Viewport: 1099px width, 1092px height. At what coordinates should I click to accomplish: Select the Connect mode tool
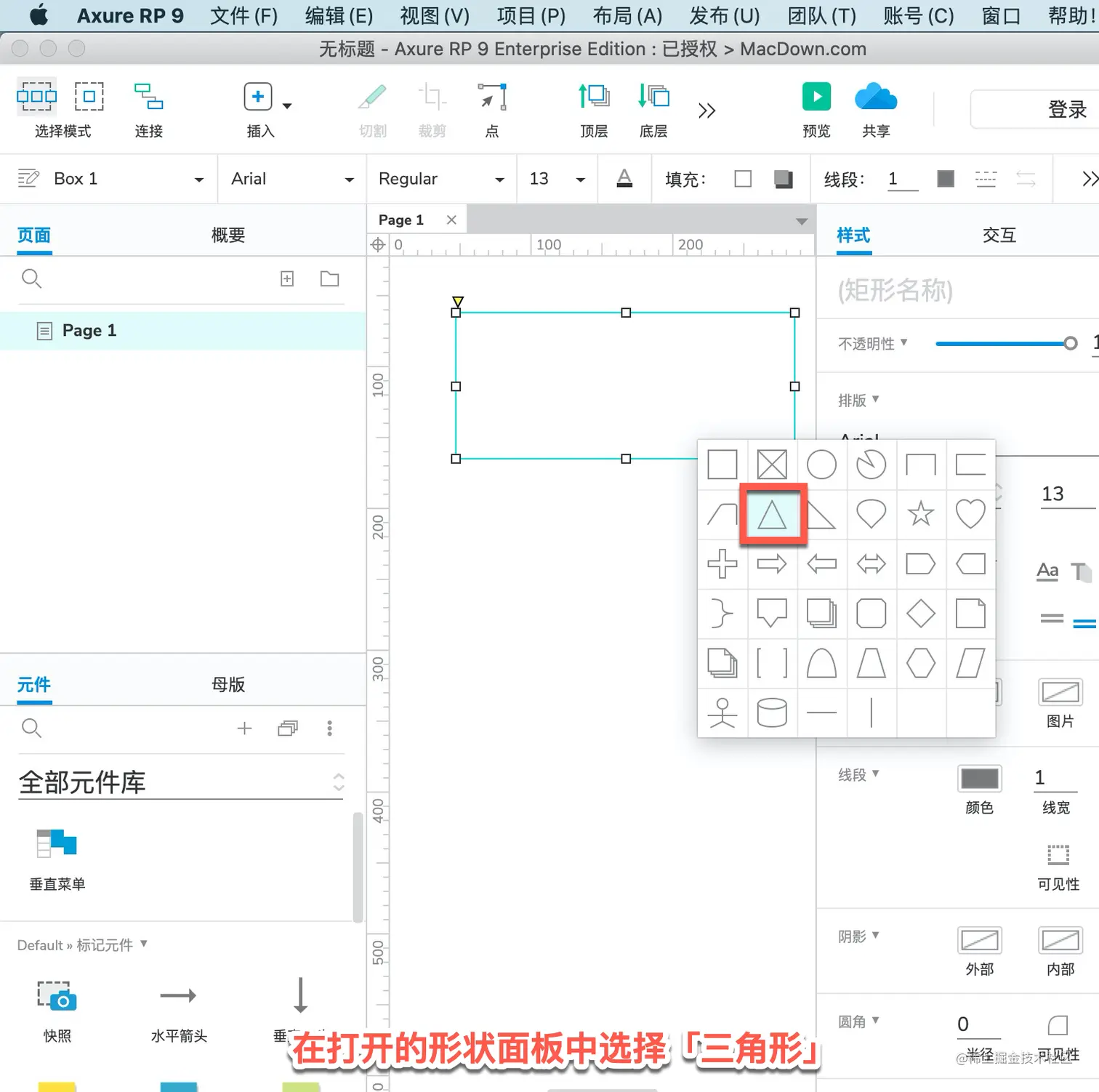pos(148,97)
